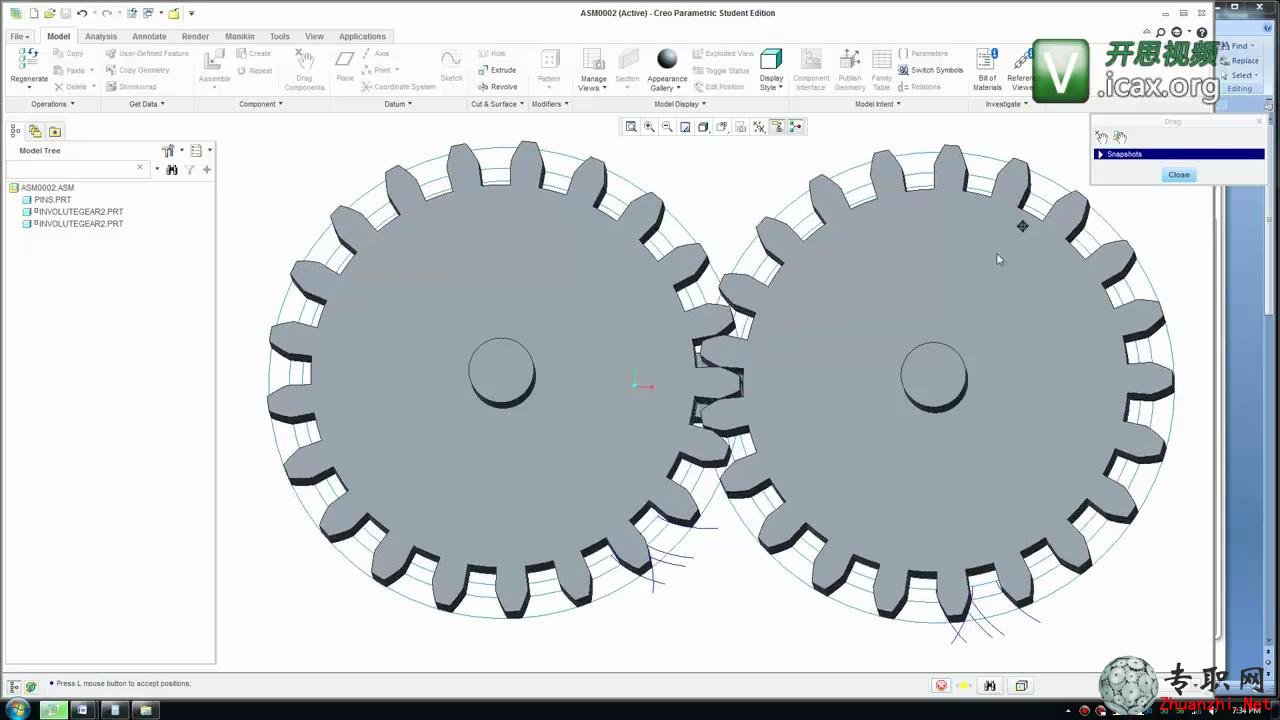Switch to the Analysis tab
Viewport: 1280px width, 720px height.
(x=101, y=36)
